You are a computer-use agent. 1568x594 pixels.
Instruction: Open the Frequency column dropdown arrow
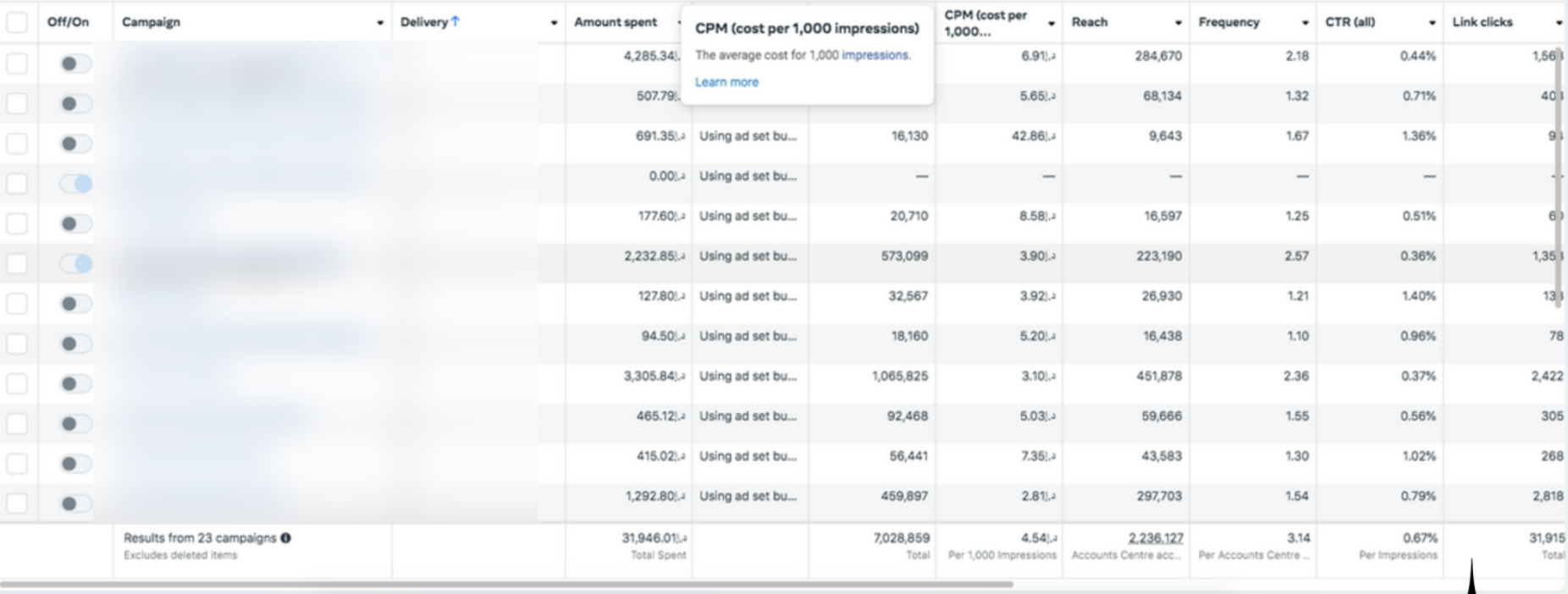1305,23
